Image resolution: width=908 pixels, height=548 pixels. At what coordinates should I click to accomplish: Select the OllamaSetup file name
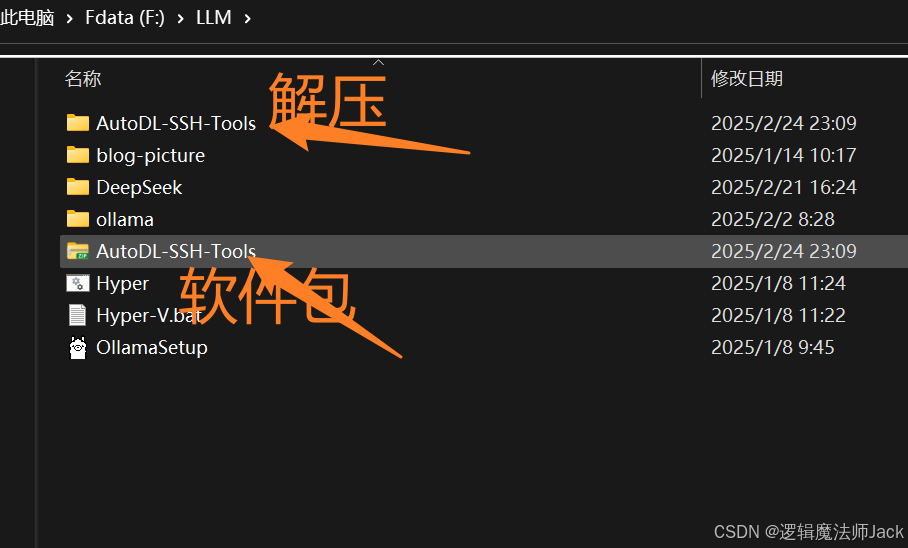151,348
